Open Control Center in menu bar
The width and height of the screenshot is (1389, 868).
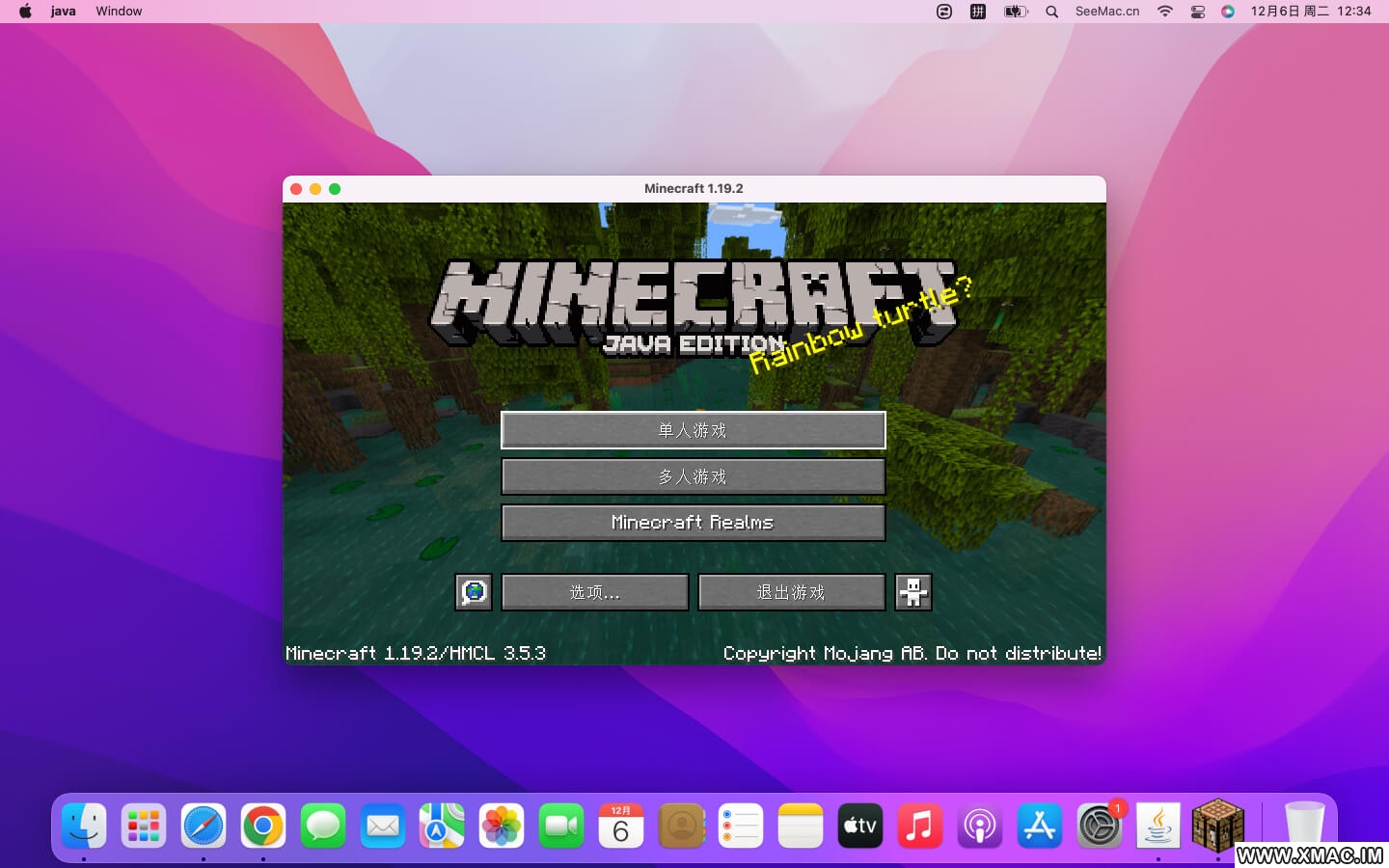pyautogui.click(x=1197, y=12)
